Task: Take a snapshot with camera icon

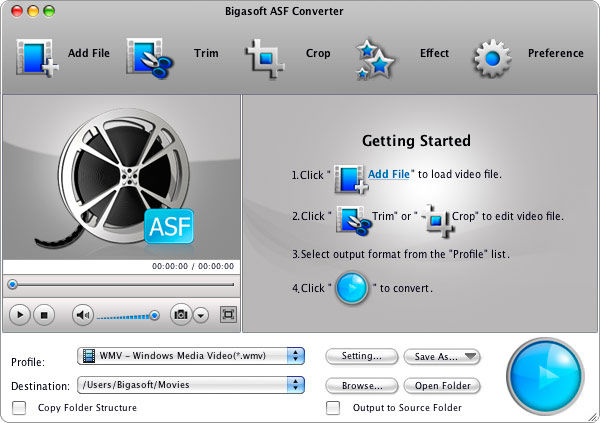Action: [x=181, y=315]
